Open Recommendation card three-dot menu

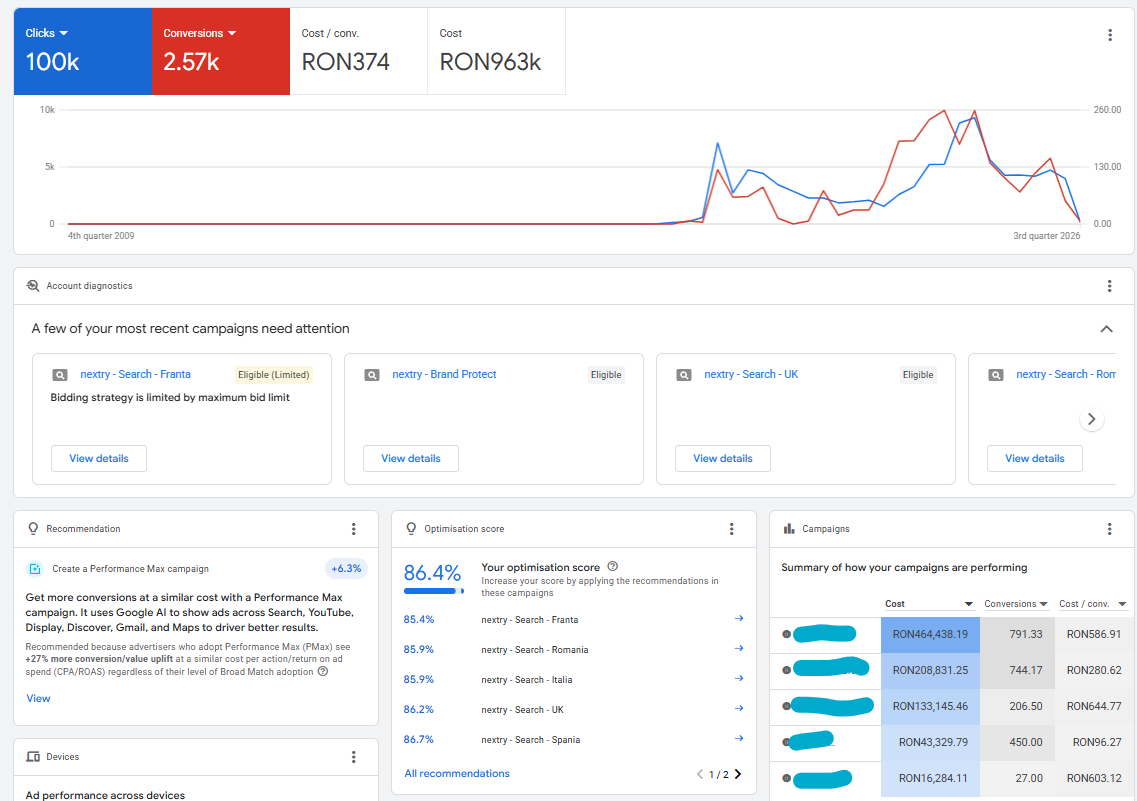(x=354, y=528)
